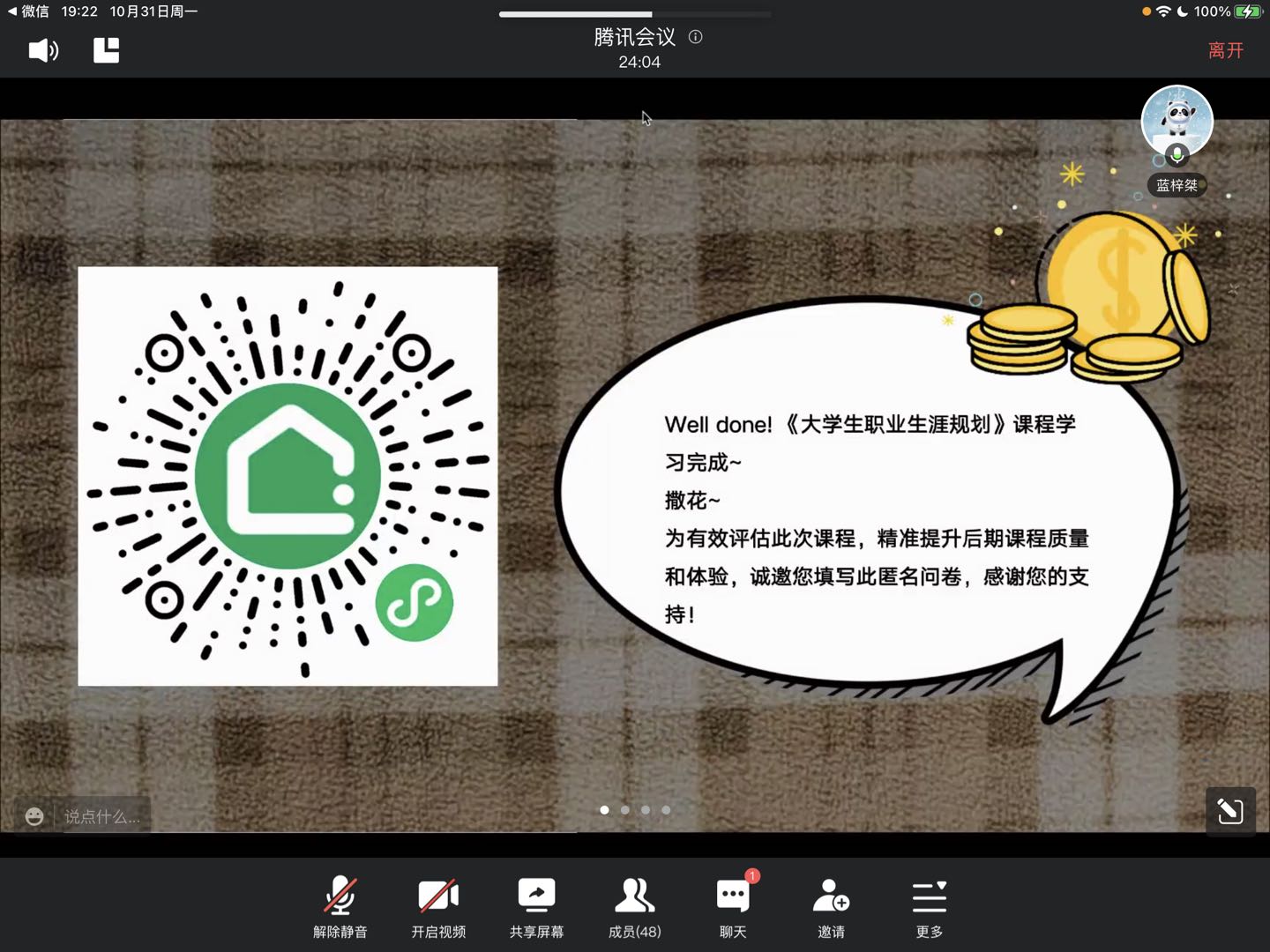
Task: Return to 微信 via back arrow
Action: [27, 11]
